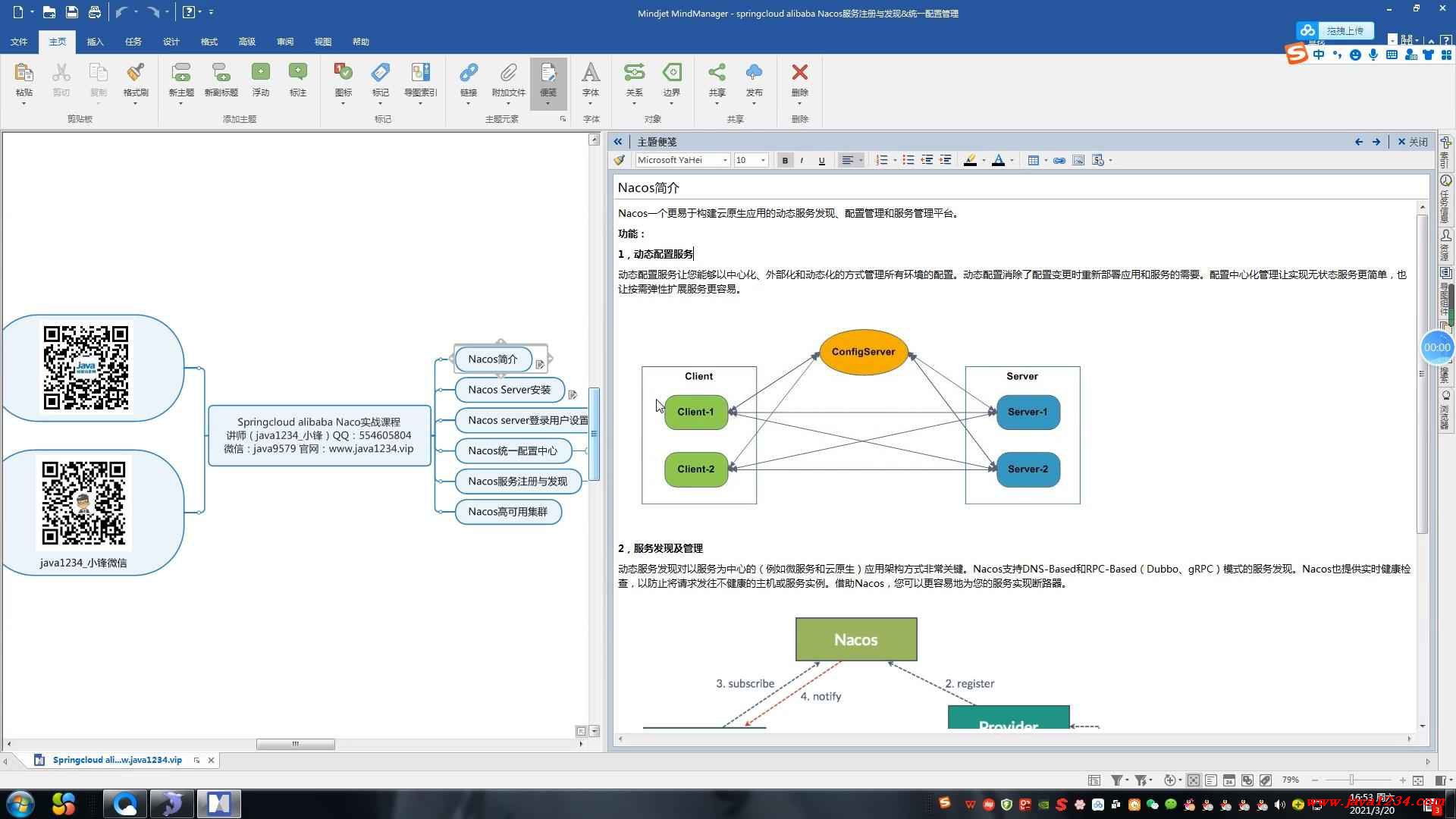Click the Print icon in quick access toolbar
Image resolution: width=1456 pixels, height=819 pixels.
(x=95, y=12)
